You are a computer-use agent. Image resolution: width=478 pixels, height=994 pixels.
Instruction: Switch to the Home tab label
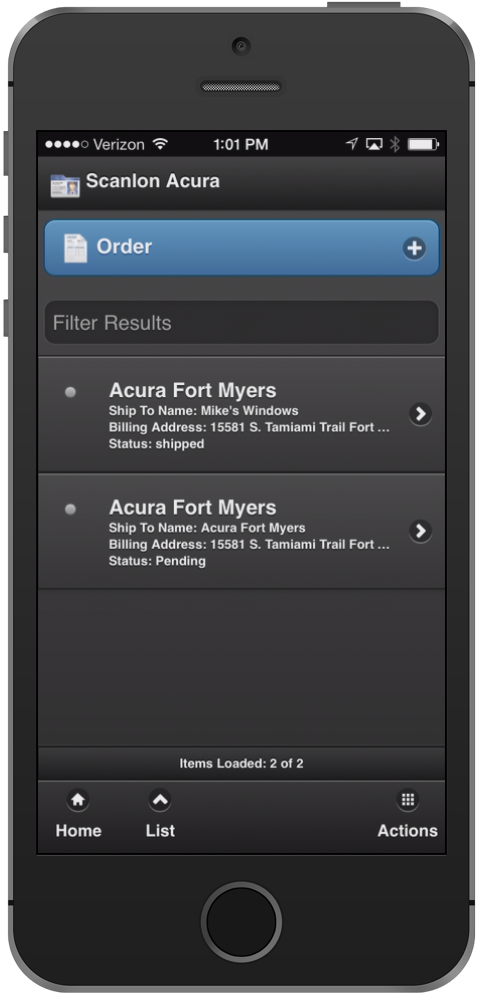78,830
